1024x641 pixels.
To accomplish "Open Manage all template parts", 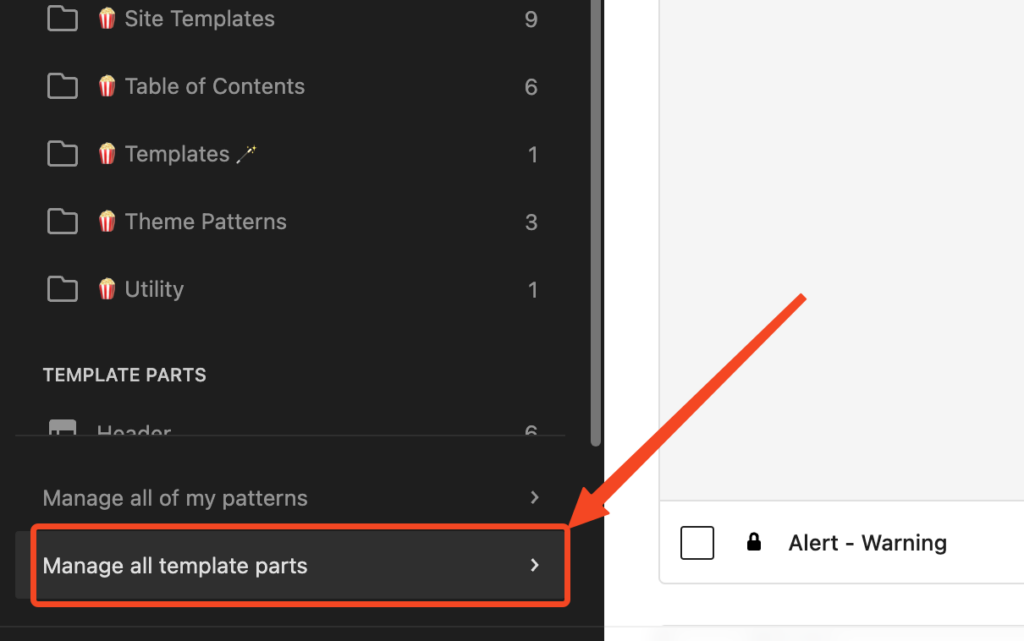I will click(x=300, y=565).
